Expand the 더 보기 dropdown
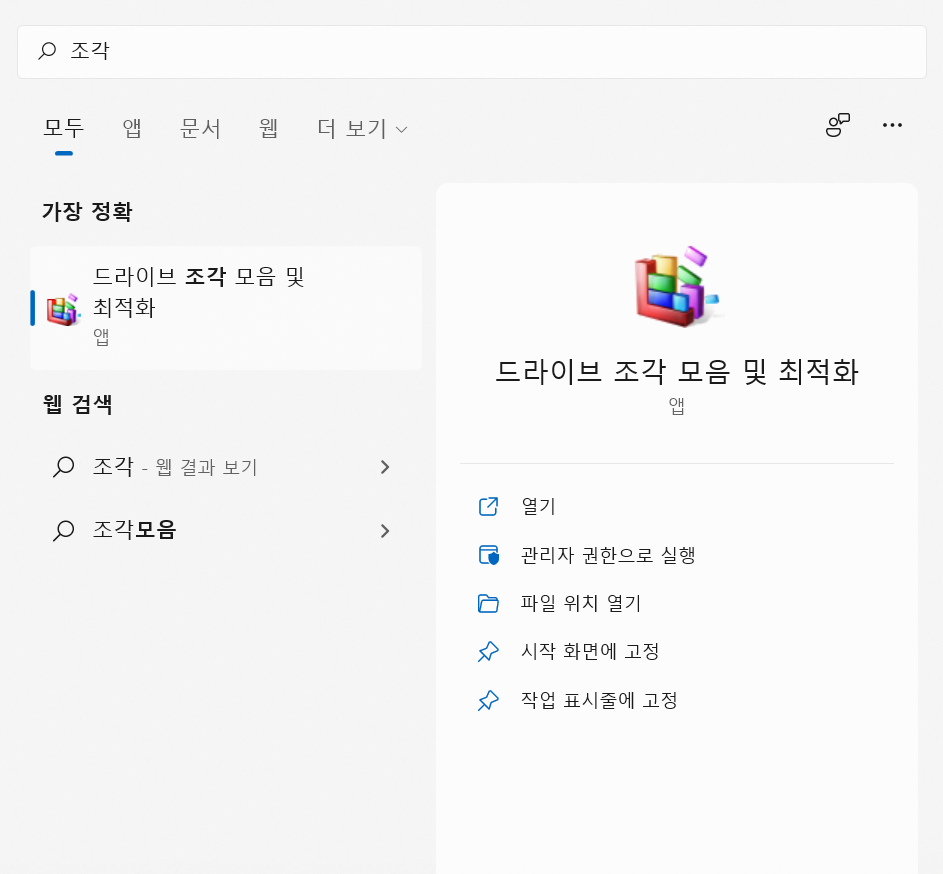 [360, 128]
